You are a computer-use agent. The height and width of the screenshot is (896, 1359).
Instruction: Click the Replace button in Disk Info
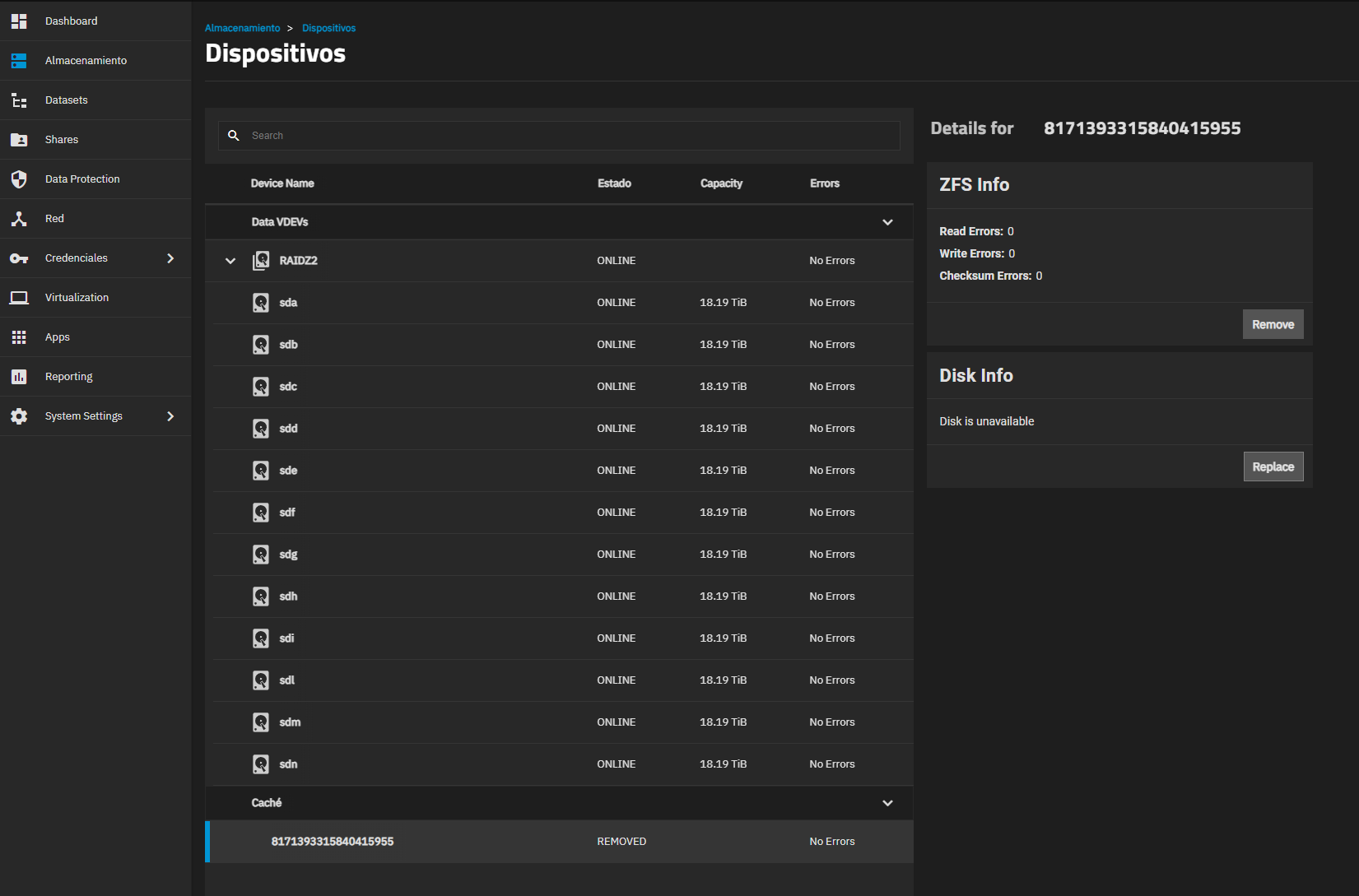tap(1273, 467)
